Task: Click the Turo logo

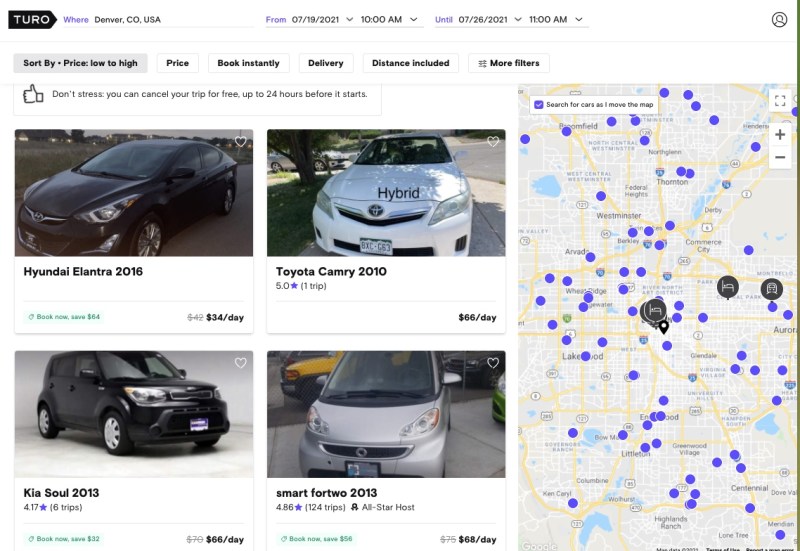Action: point(32,19)
